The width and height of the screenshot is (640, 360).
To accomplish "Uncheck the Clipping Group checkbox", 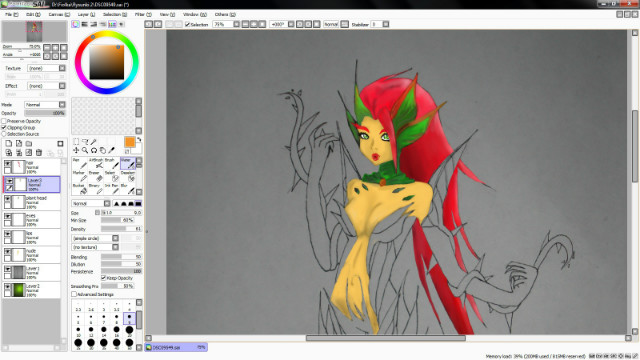I will [x=4, y=128].
